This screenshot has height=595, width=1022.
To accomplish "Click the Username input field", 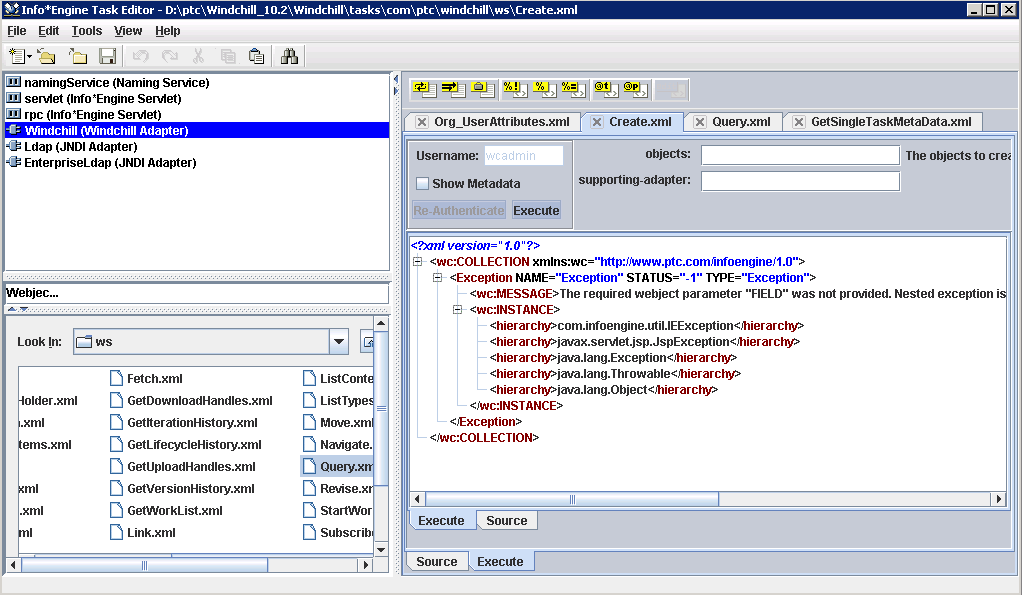I will [523, 156].
